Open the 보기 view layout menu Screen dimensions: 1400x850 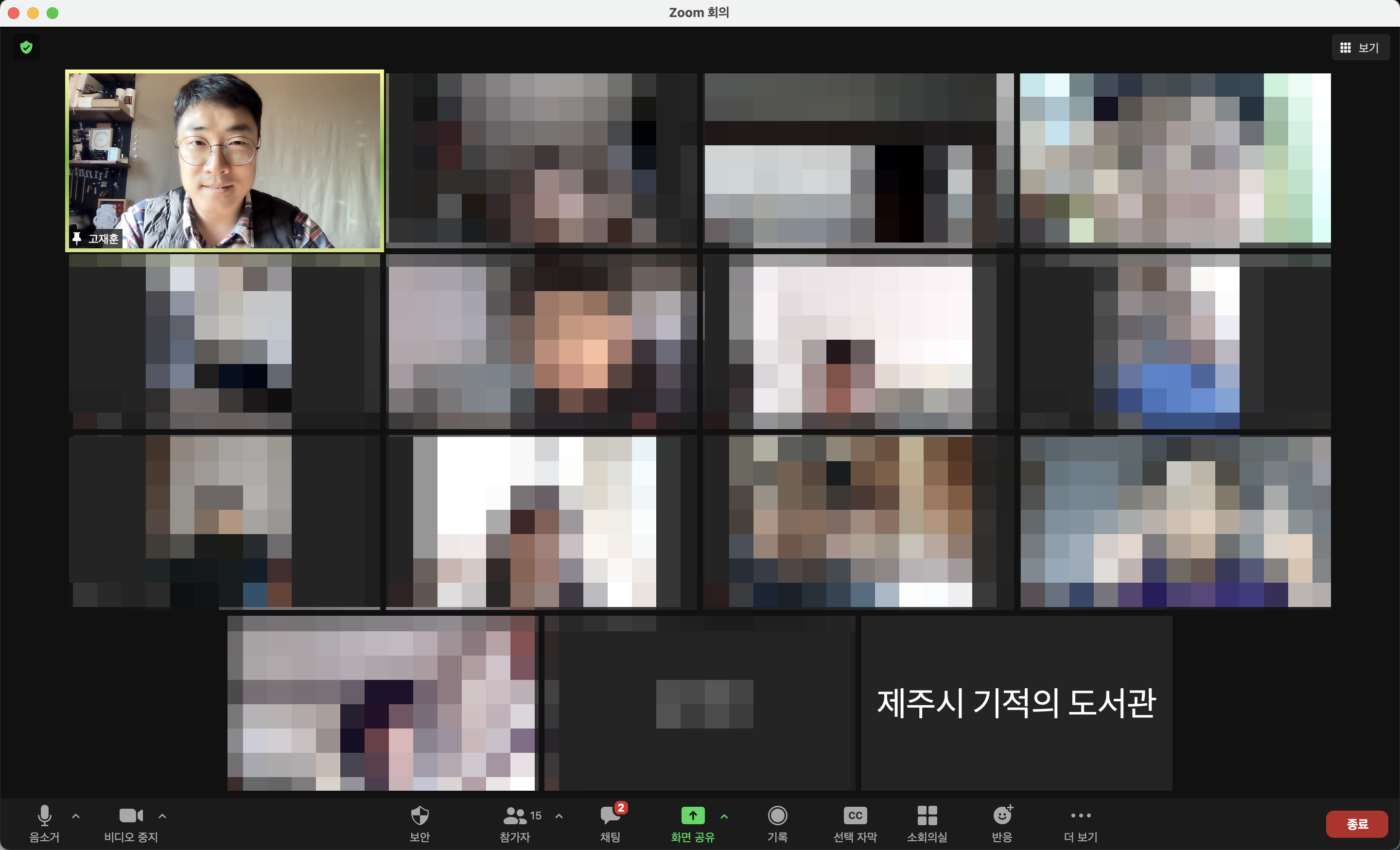tap(1360, 48)
